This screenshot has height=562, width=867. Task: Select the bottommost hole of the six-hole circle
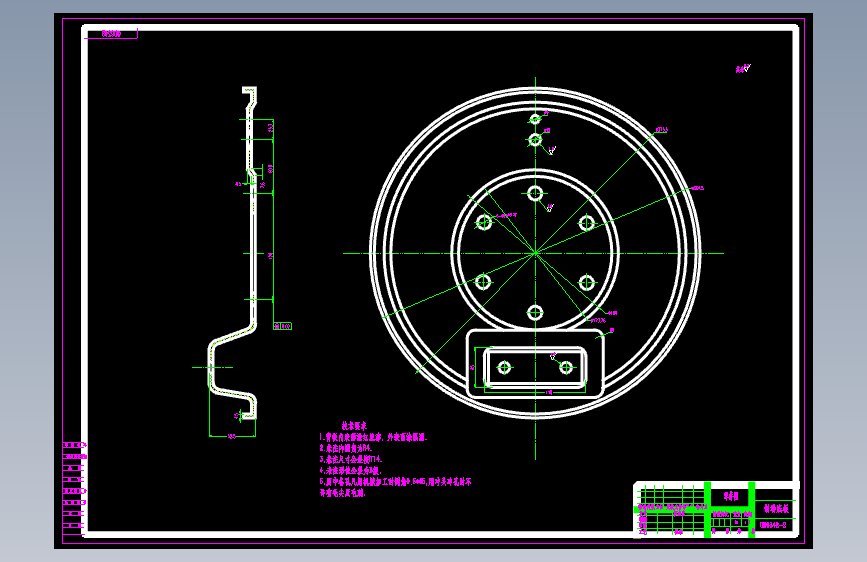click(535, 313)
